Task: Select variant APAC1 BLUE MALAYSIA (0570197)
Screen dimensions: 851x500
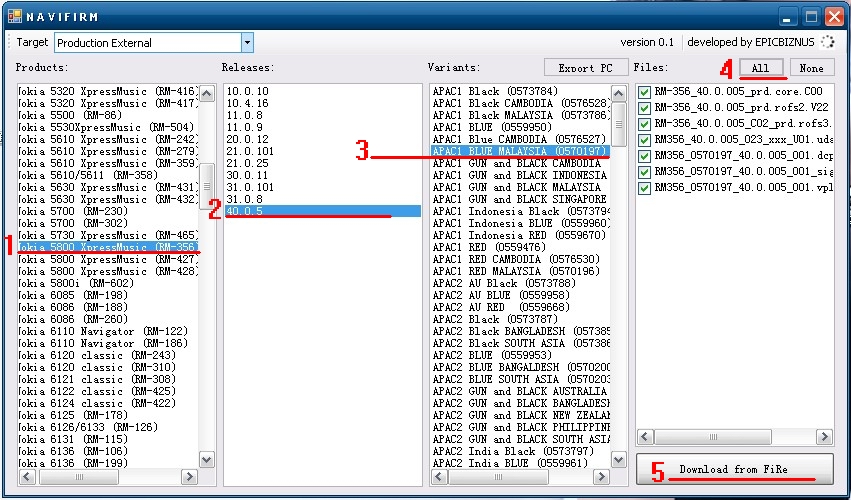Action: coord(521,151)
